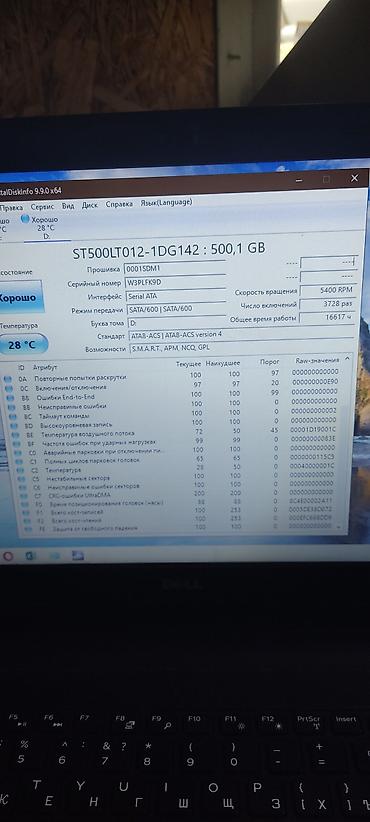The image size is (370, 822).
Task: Click status circle of CRC-ошибки UltraDMA row
Action: [x=24, y=495]
